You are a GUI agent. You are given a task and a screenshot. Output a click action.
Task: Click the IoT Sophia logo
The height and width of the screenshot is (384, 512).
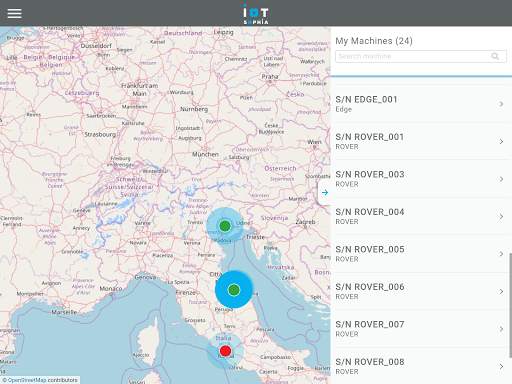point(256,14)
